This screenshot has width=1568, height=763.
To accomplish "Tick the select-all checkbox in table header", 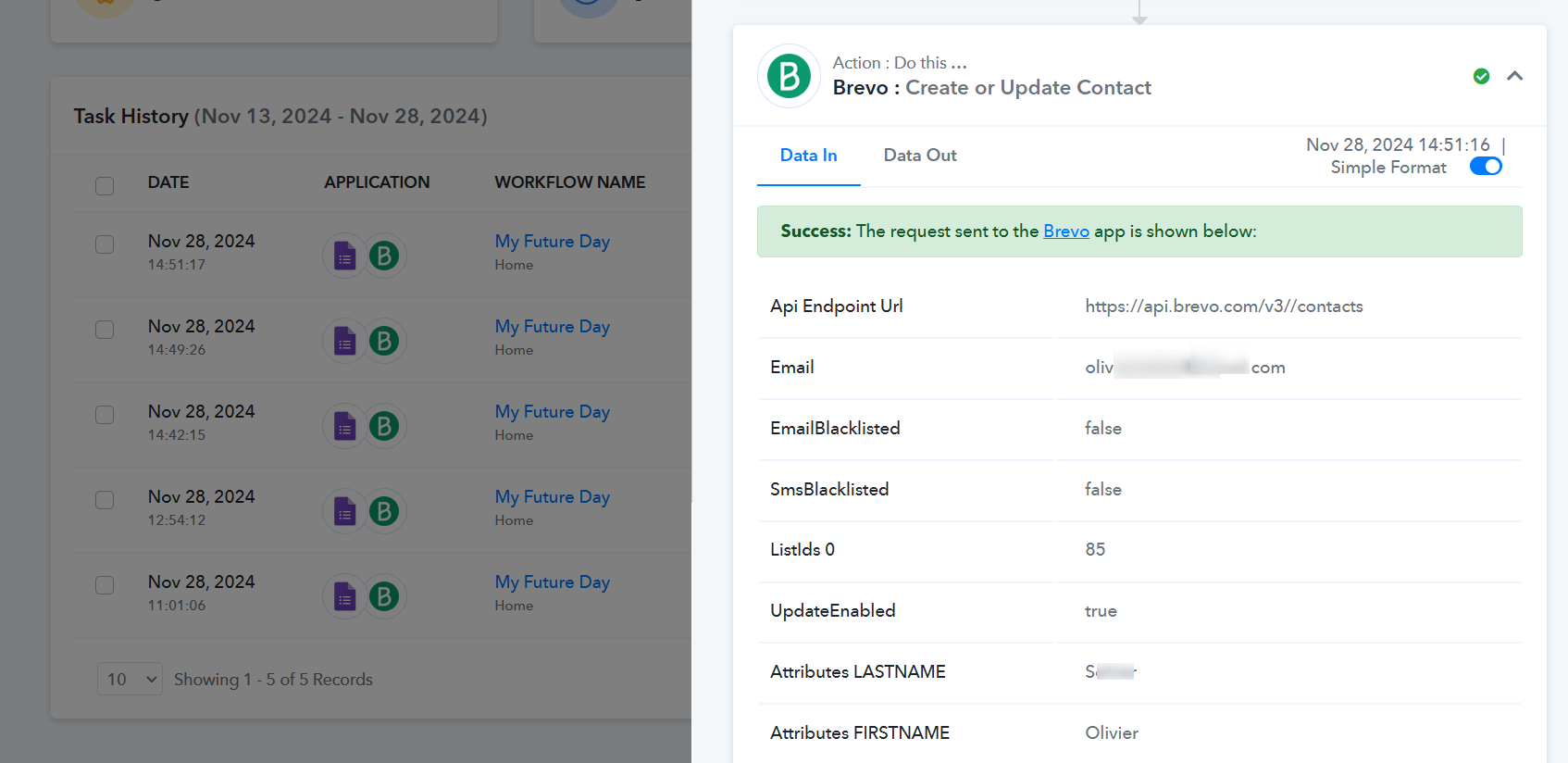I will [x=105, y=185].
